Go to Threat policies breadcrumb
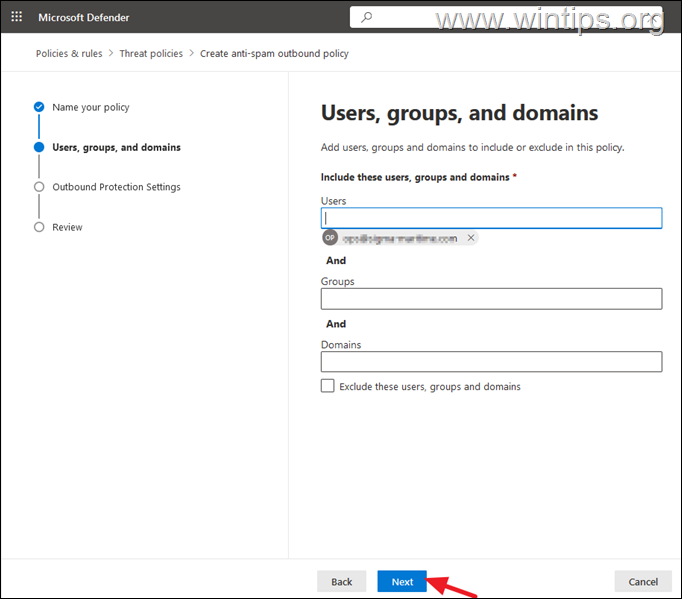The height and width of the screenshot is (599, 682). pos(151,54)
